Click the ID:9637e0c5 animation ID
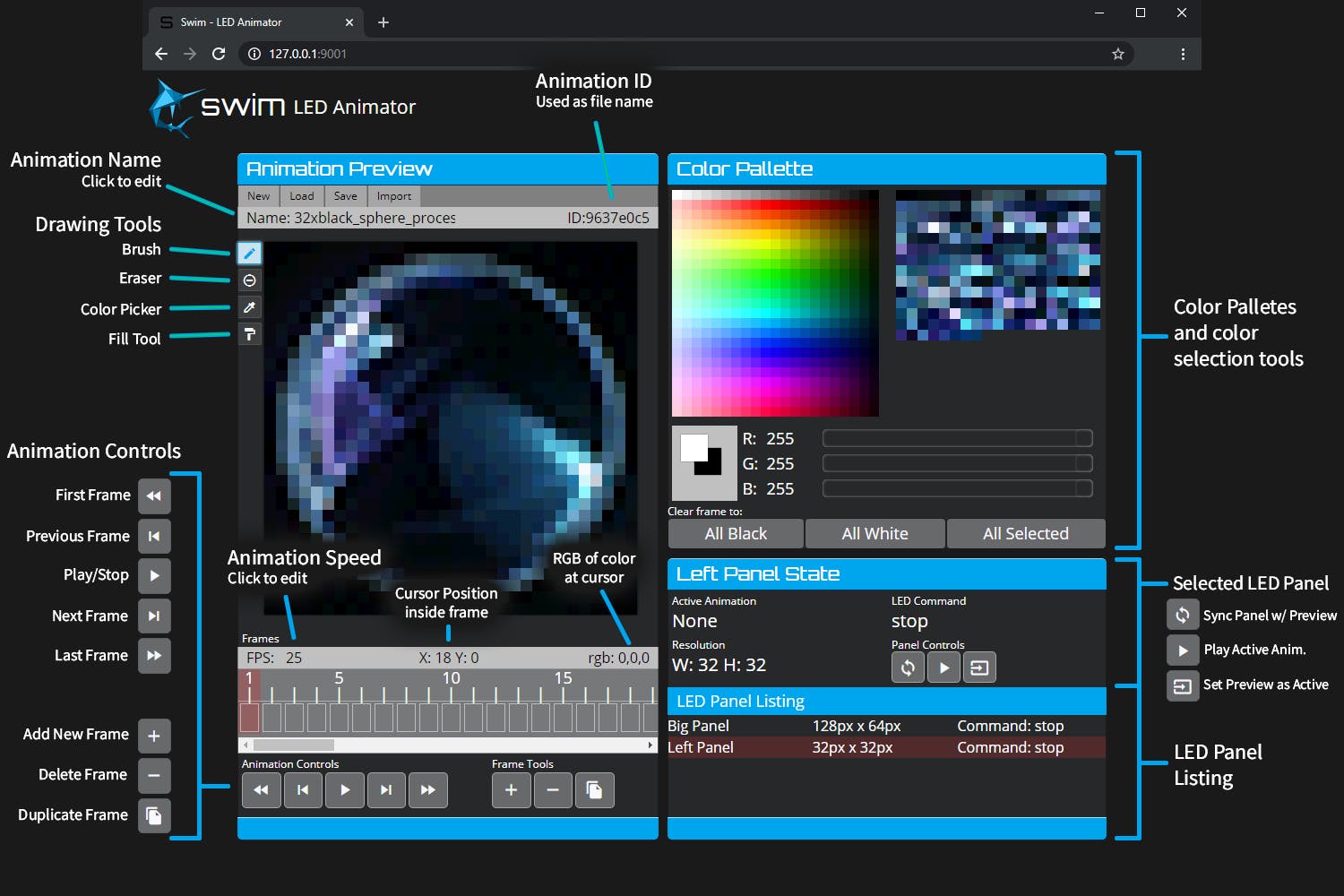 pos(608,218)
